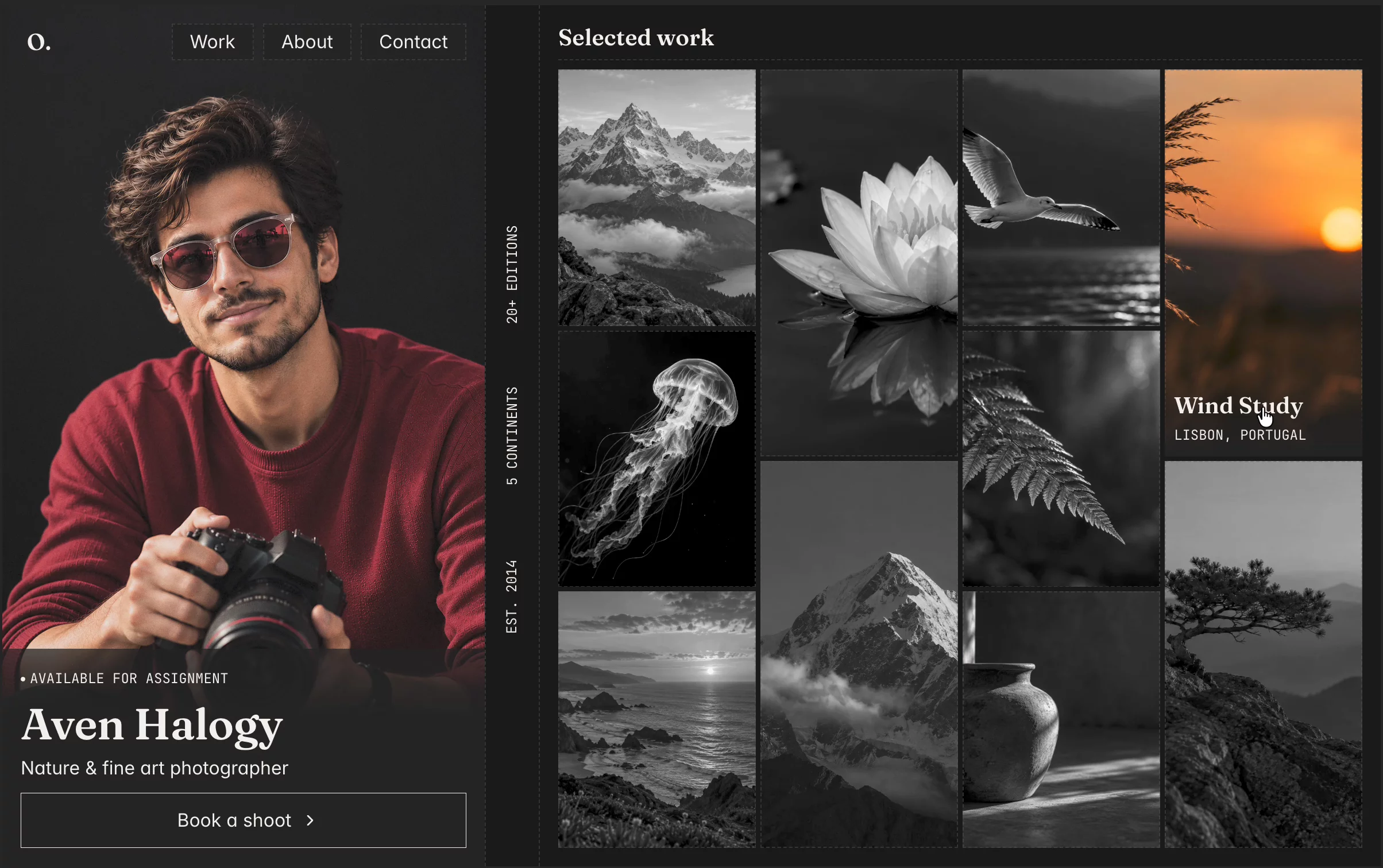
Task: Open the coastal sunset seascape photo
Action: [656, 720]
